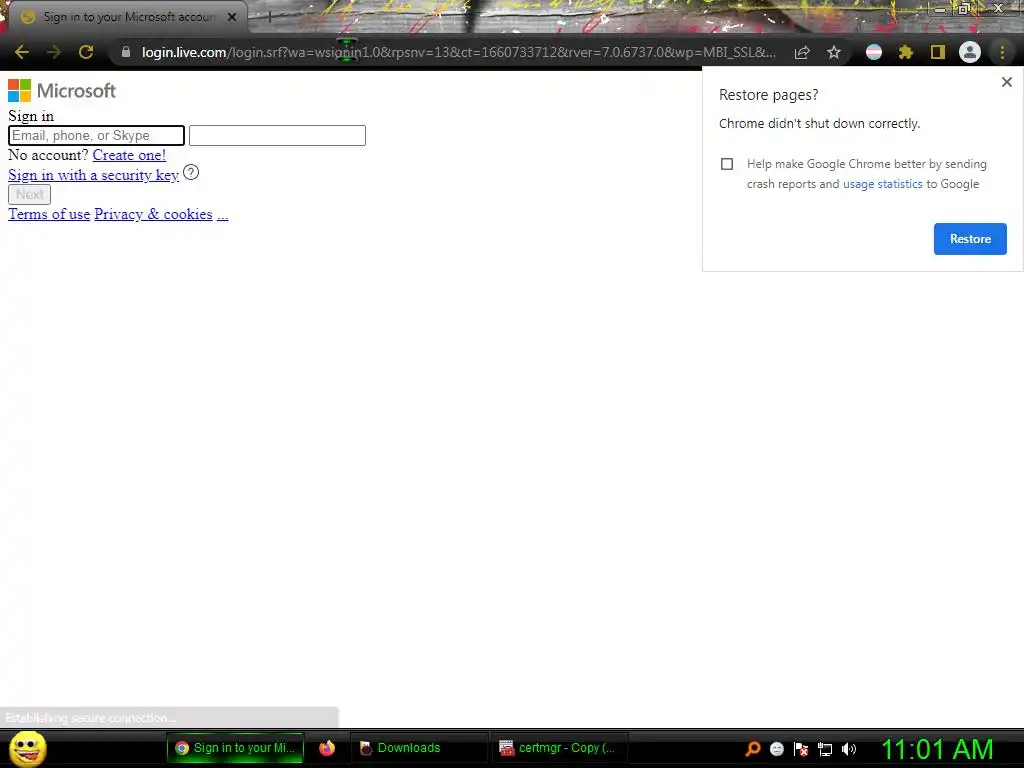Click the search magnifier tray icon

(753, 749)
